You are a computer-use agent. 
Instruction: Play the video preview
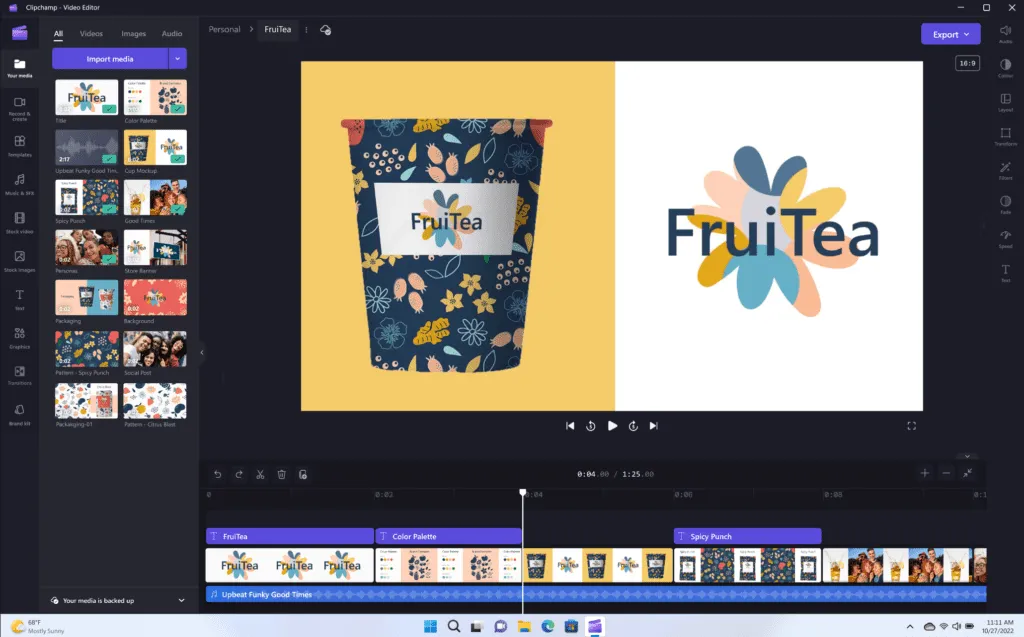[x=612, y=425]
